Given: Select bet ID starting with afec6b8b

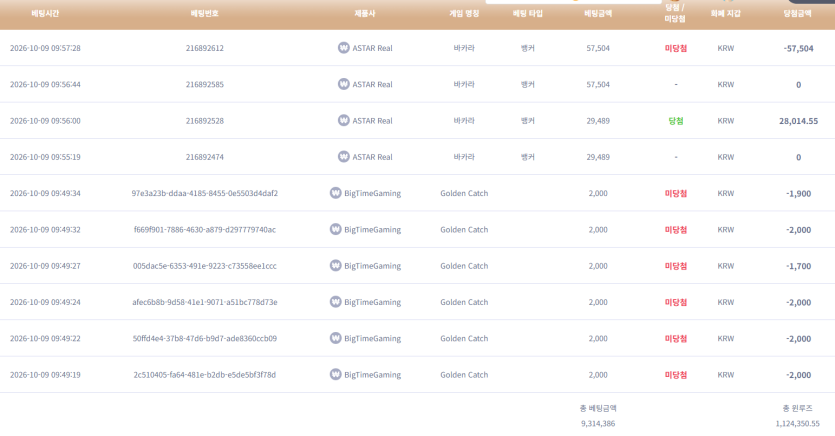Looking at the screenshot, I should [x=204, y=302].
